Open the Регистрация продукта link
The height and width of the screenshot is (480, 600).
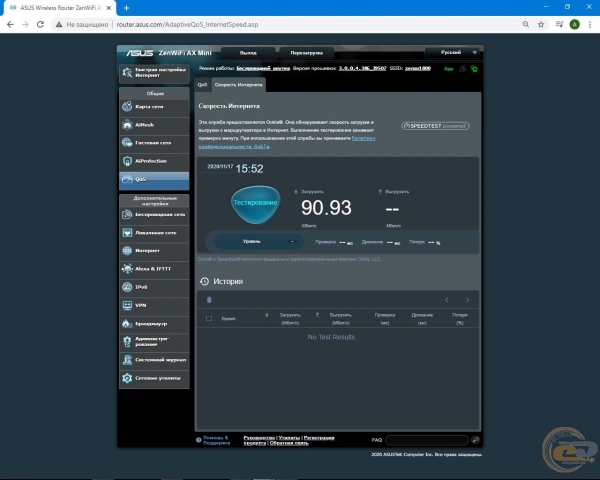pos(319,438)
